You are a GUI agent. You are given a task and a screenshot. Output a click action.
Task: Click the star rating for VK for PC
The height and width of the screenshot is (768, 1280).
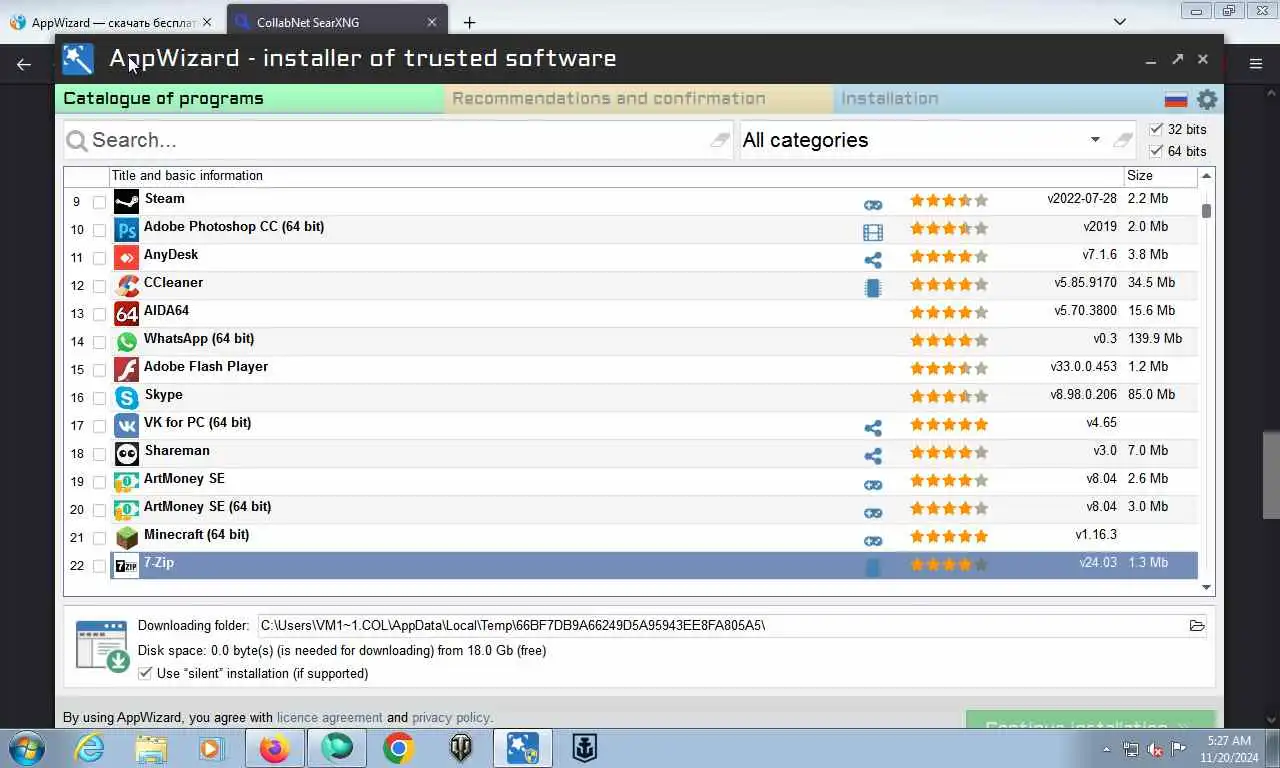(948, 425)
